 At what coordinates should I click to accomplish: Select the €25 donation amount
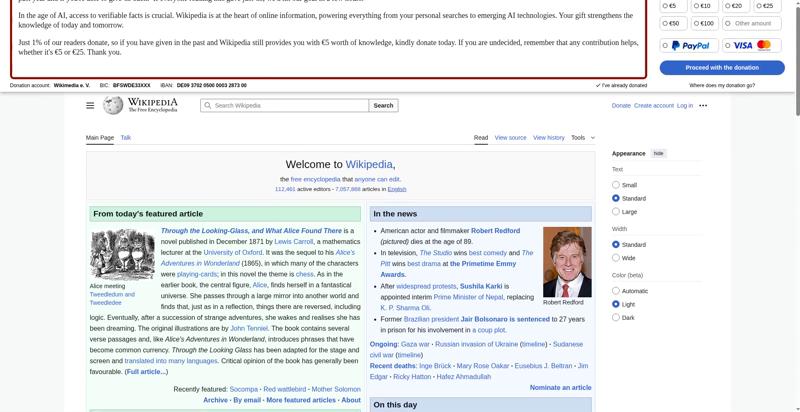[x=767, y=6]
